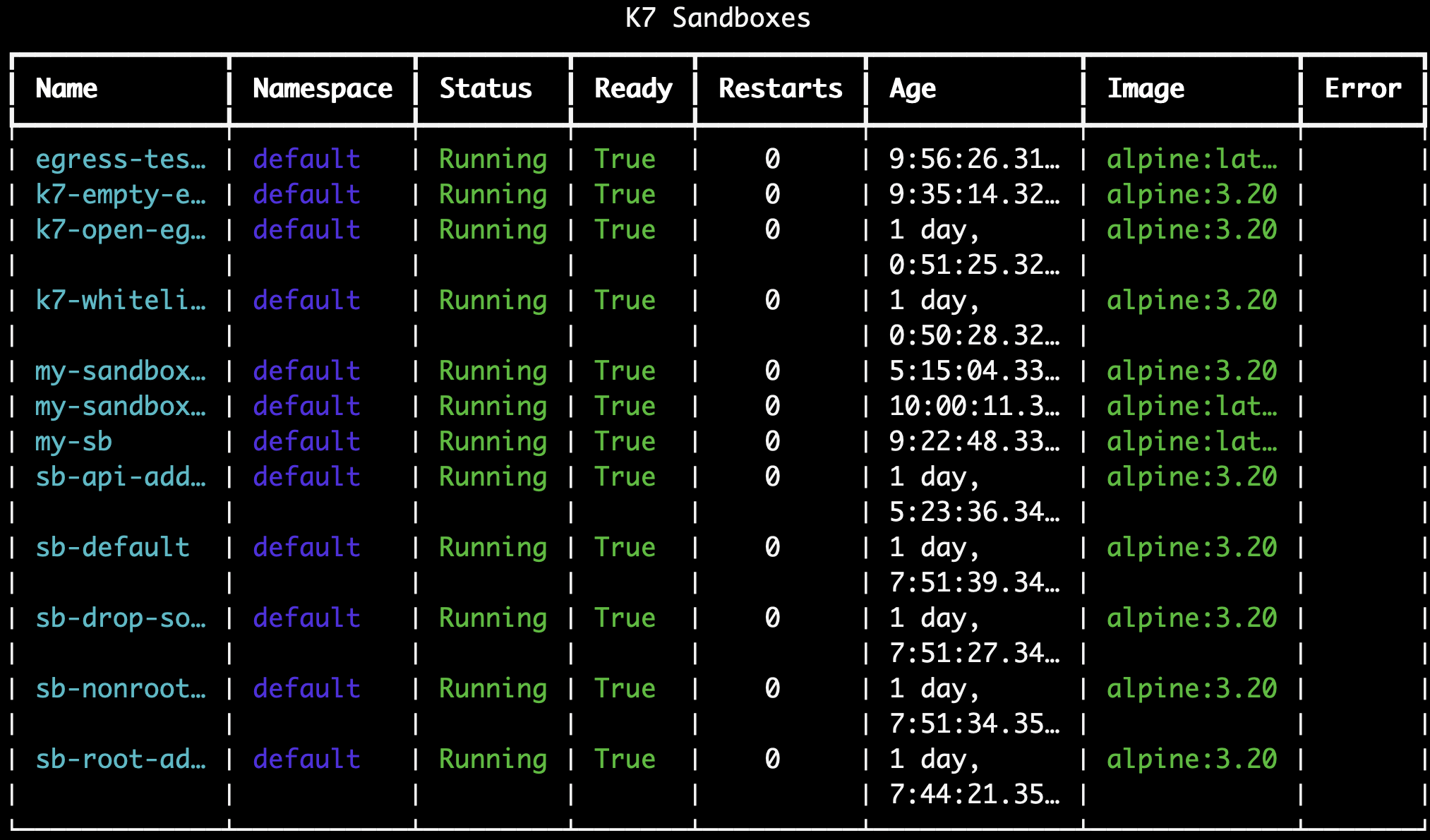Image resolution: width=1430 pixels, height=840 pixels.
Task: Click the Error column header
Action: tap(1362, 88)
